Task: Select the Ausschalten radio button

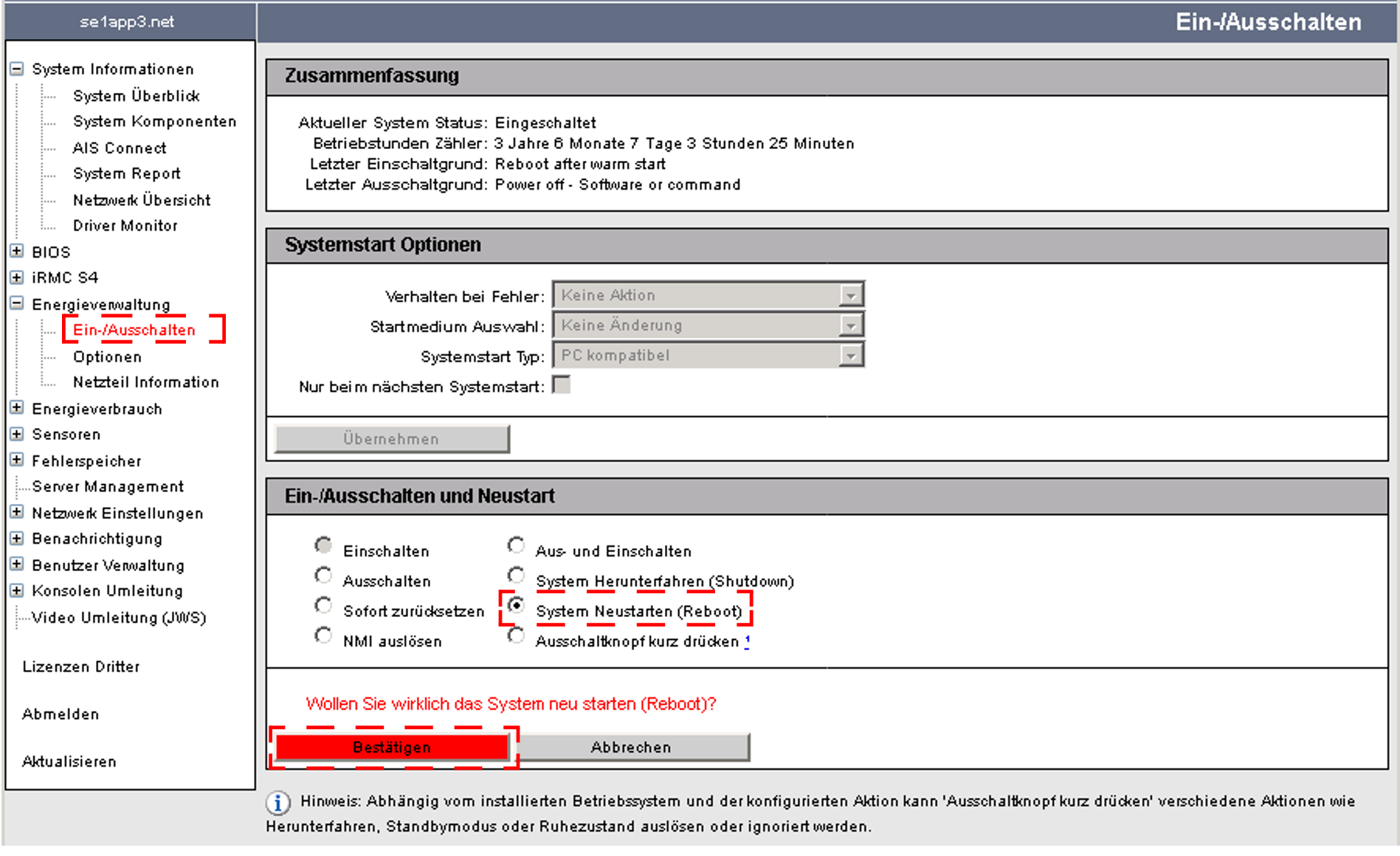Action: pos(323,575)
